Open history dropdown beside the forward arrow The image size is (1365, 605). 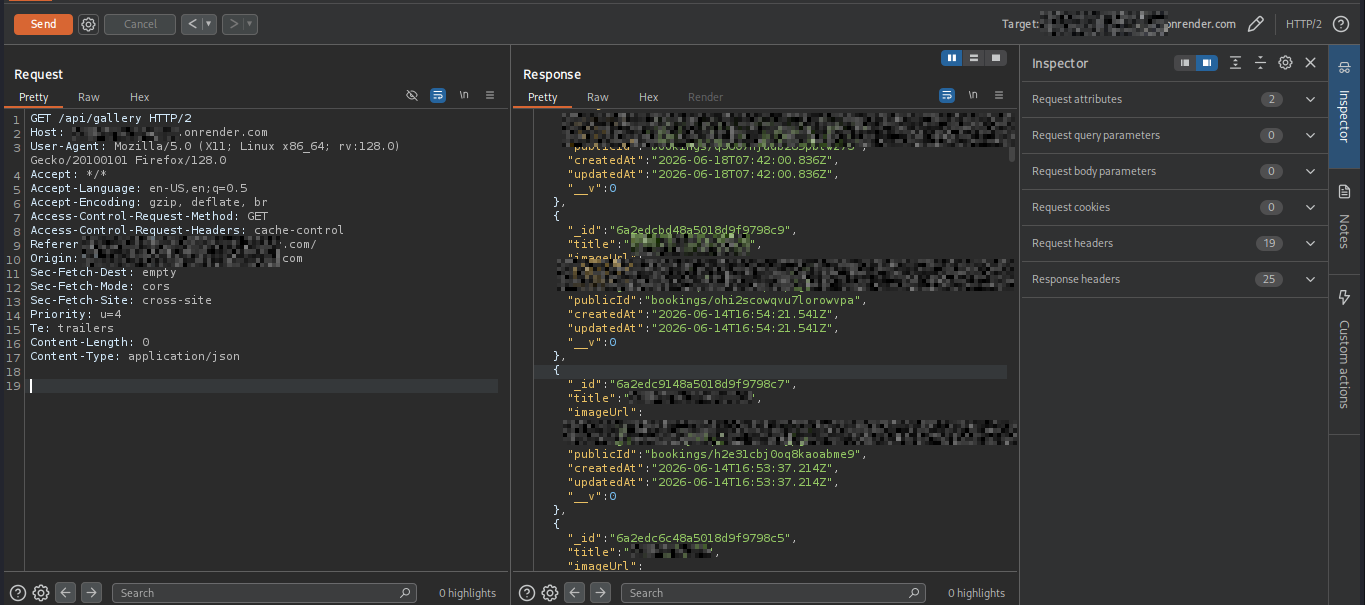coord(249,24)
